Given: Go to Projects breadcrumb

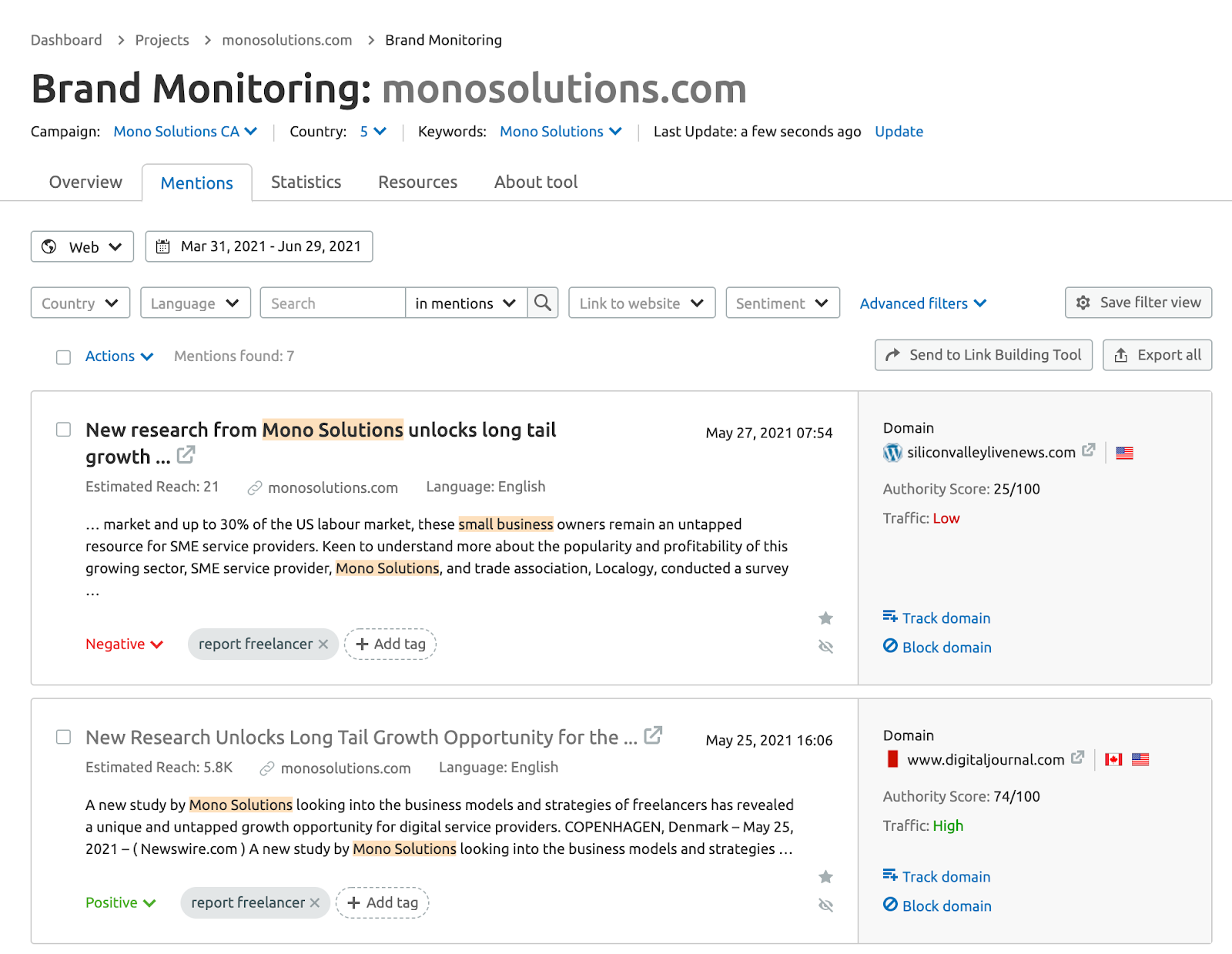Looking at the screenshot, I should [x=162, y=40].
